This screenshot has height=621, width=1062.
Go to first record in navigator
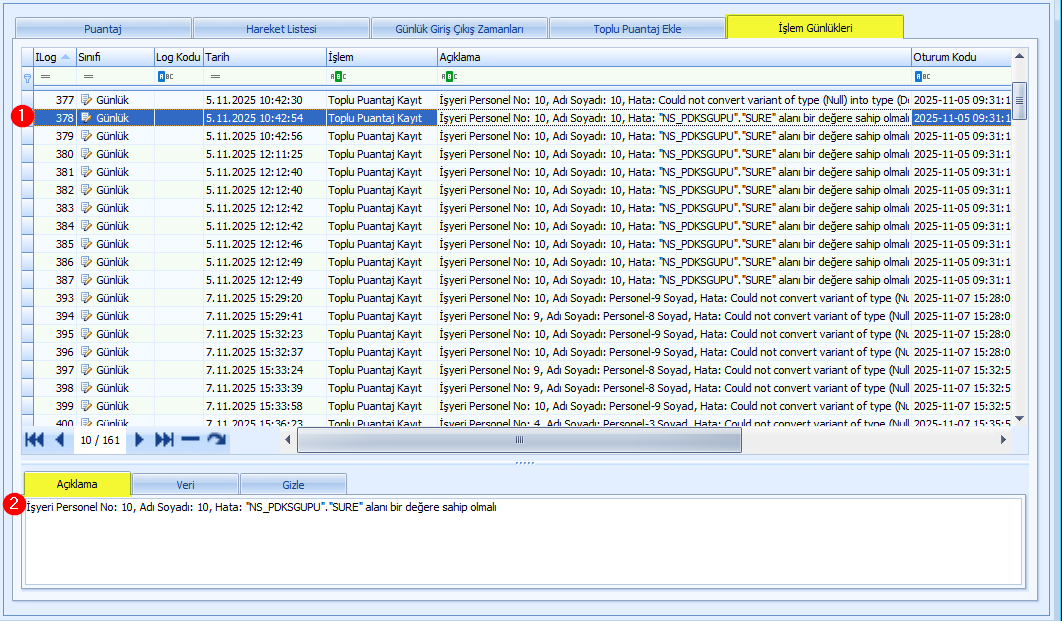[34, 440]
